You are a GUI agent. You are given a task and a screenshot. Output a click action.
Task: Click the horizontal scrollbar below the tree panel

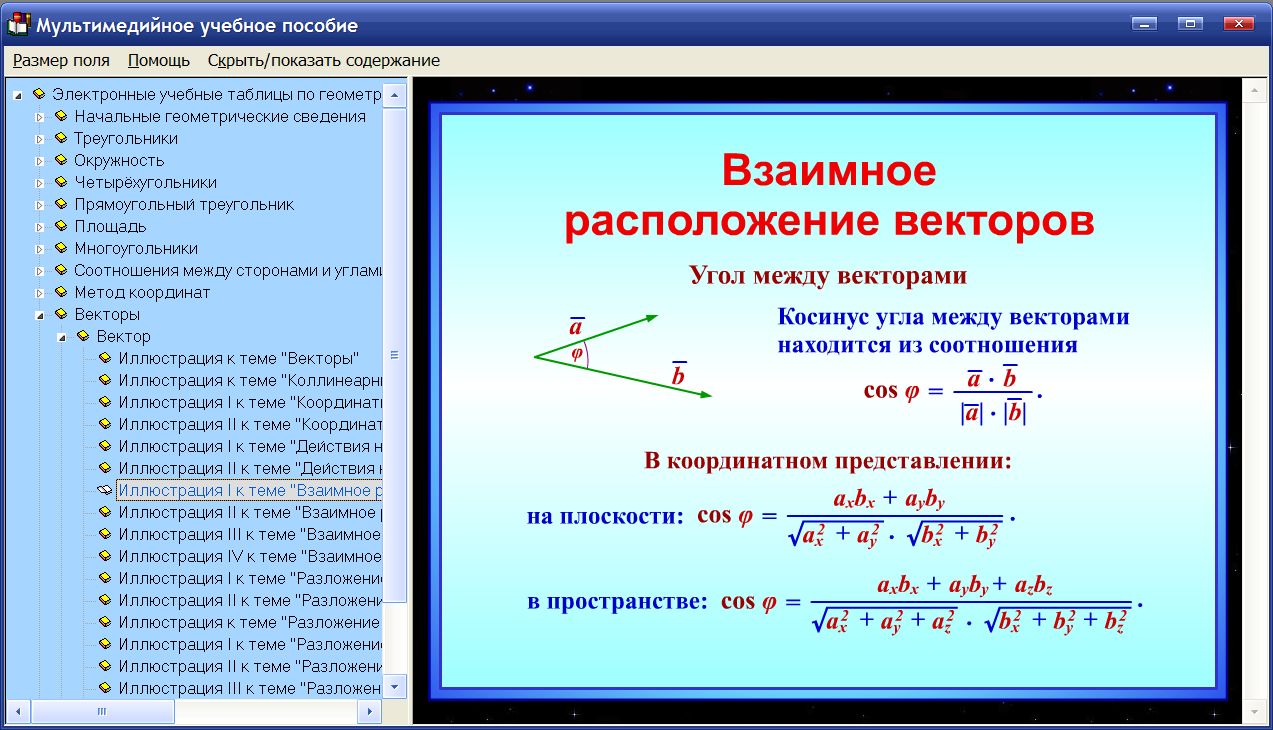(x=102, y=711)
